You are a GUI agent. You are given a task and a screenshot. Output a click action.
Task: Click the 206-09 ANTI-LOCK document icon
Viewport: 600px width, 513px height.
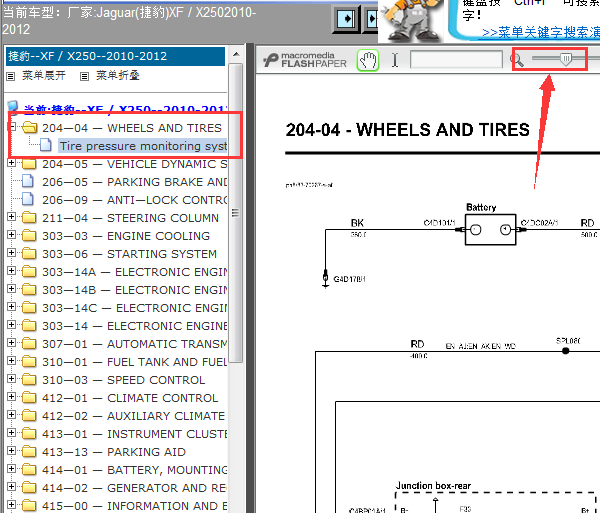coord(28,199)
